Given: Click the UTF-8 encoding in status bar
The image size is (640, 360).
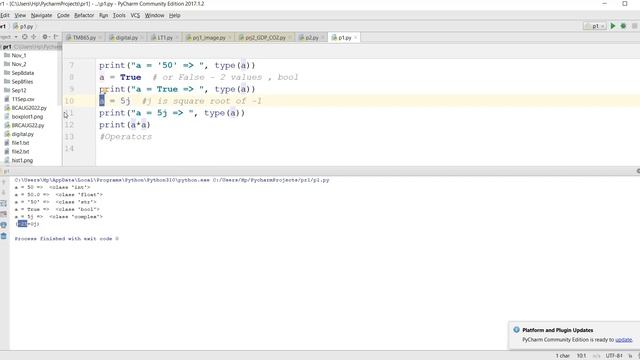Looking at the screenshot, I should 614,356.
